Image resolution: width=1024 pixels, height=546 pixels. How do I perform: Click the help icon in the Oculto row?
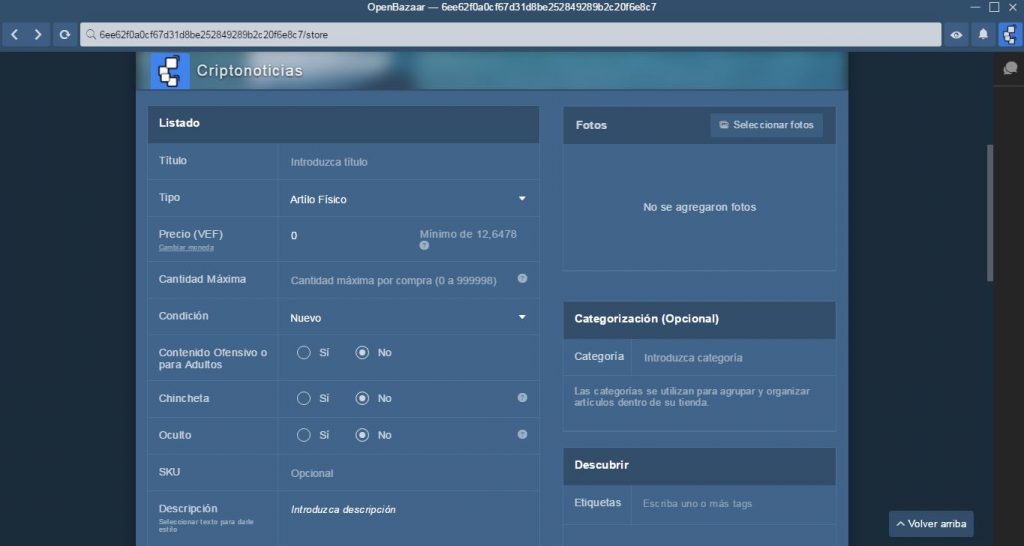tap(522, 434)
